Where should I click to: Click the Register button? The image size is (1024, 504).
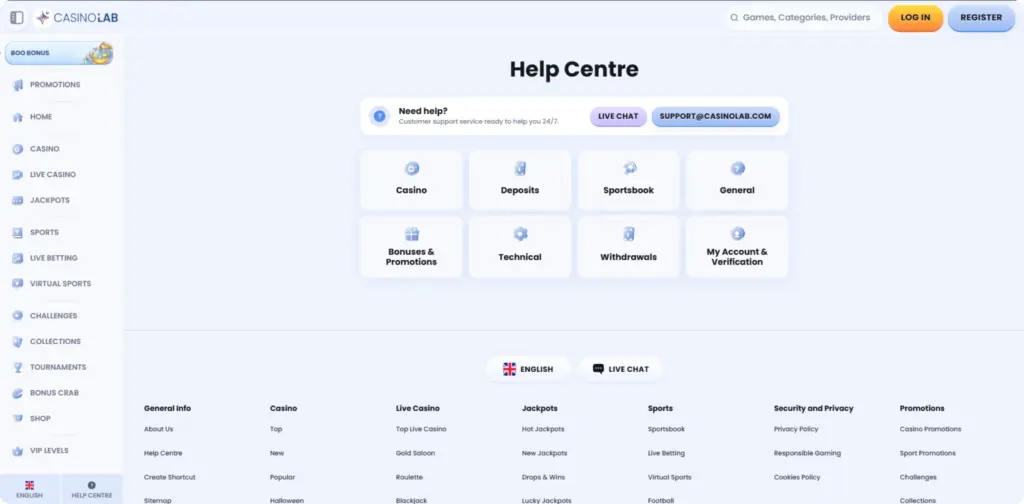[x=981, y=18]
